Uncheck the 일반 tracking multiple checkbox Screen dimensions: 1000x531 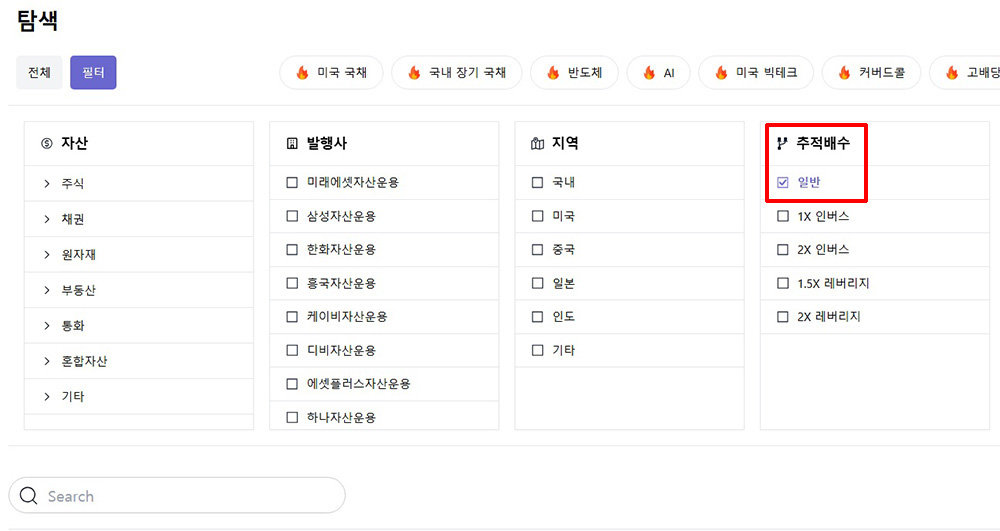pos(783,182)
